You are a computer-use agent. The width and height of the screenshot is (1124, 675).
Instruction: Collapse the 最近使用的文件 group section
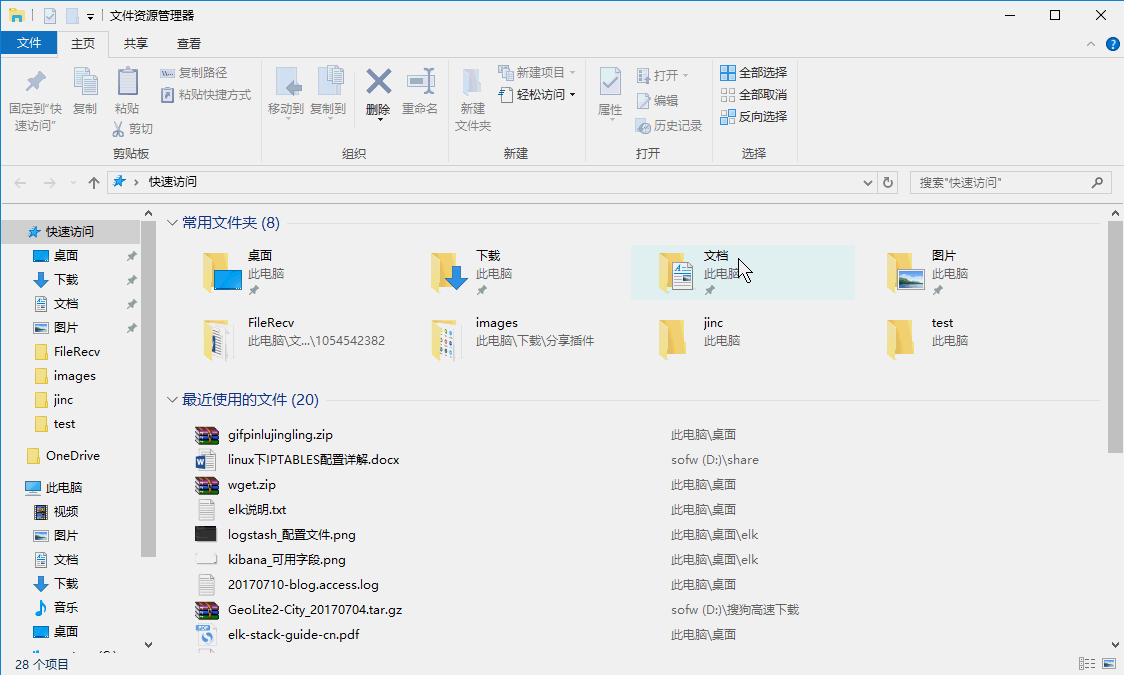[x=172, y=400]
